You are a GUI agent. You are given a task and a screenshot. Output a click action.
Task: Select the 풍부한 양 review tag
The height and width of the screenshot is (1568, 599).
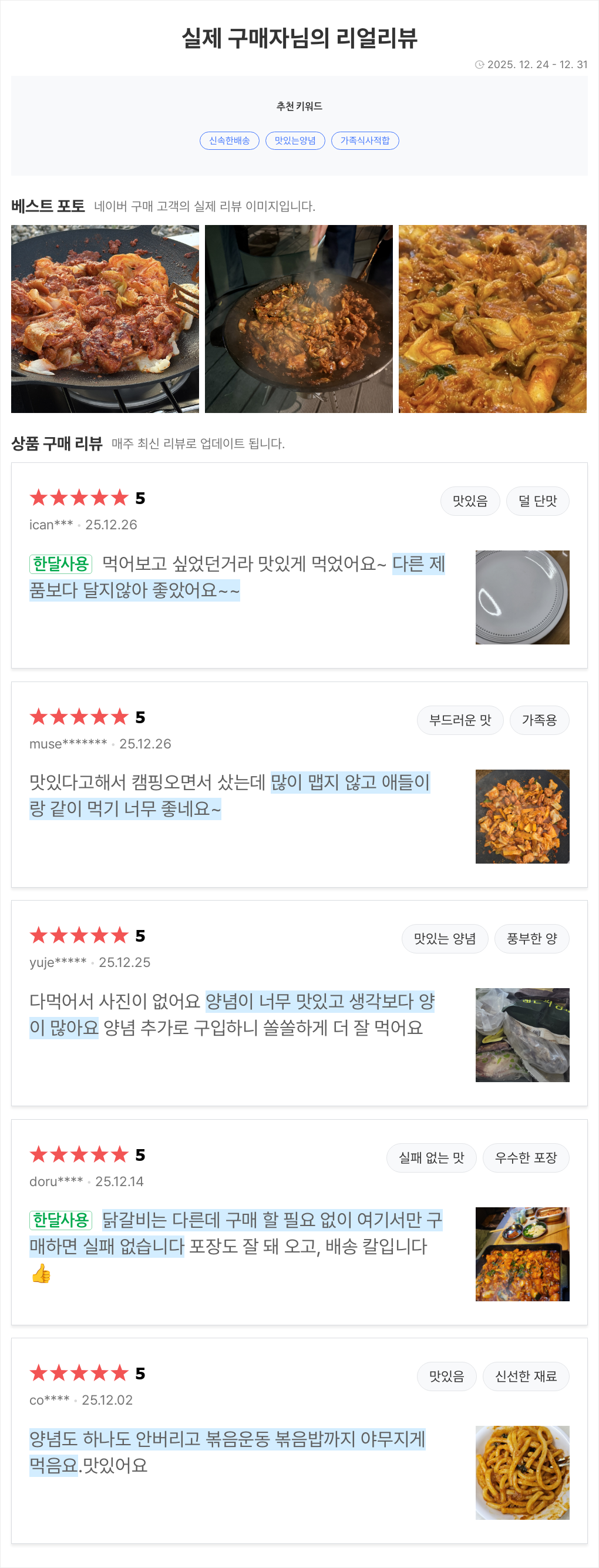click(x=531, y=939)
